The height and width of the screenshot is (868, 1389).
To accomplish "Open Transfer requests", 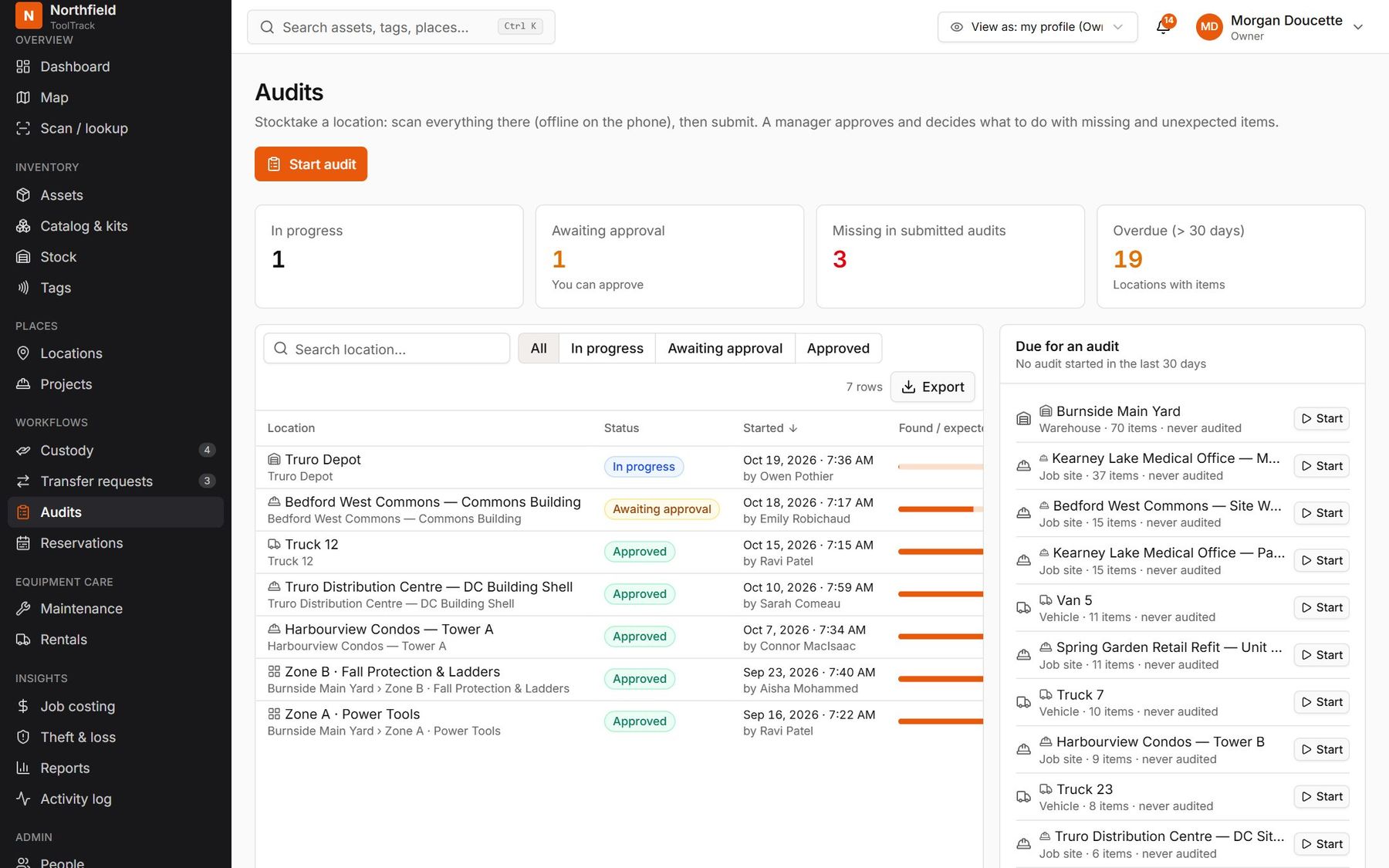I will [116, 481].
